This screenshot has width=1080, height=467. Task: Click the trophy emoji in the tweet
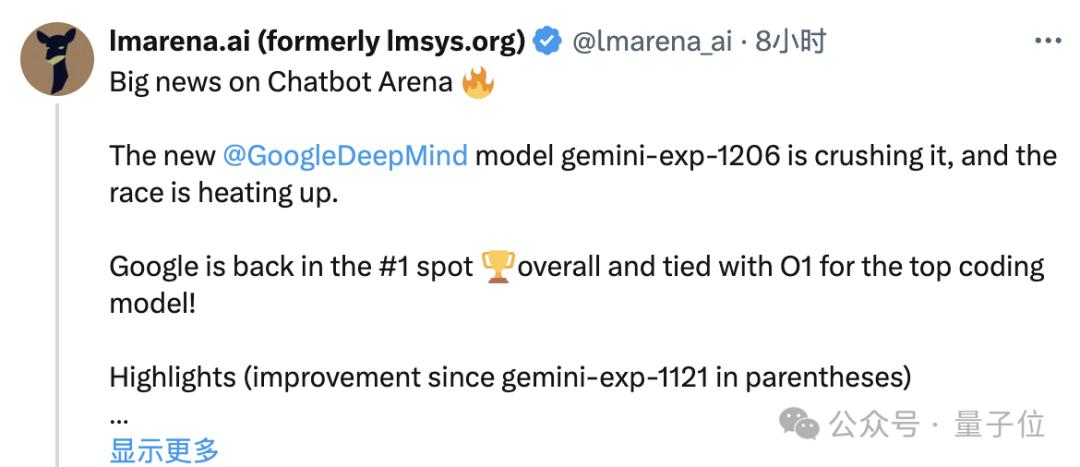click(497, 266)
